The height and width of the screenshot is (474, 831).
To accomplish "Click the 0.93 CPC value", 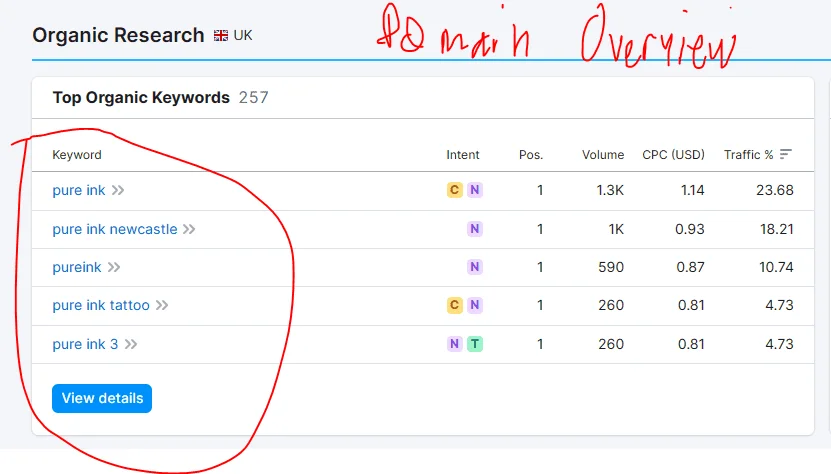I will click(x=690, y=229).
